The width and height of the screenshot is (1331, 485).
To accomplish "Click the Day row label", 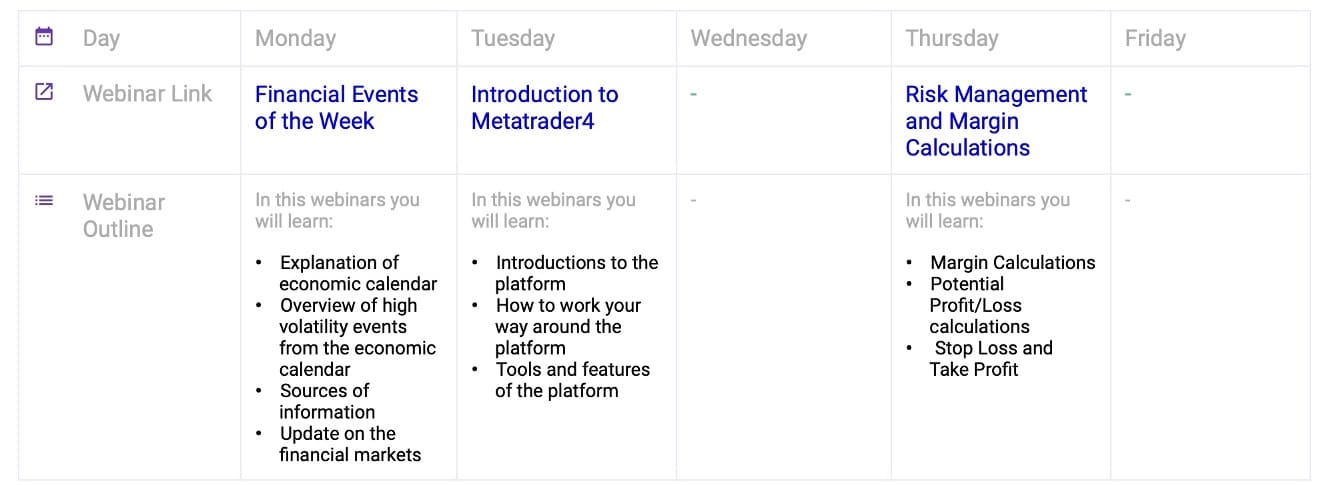I will coord(101,39).
